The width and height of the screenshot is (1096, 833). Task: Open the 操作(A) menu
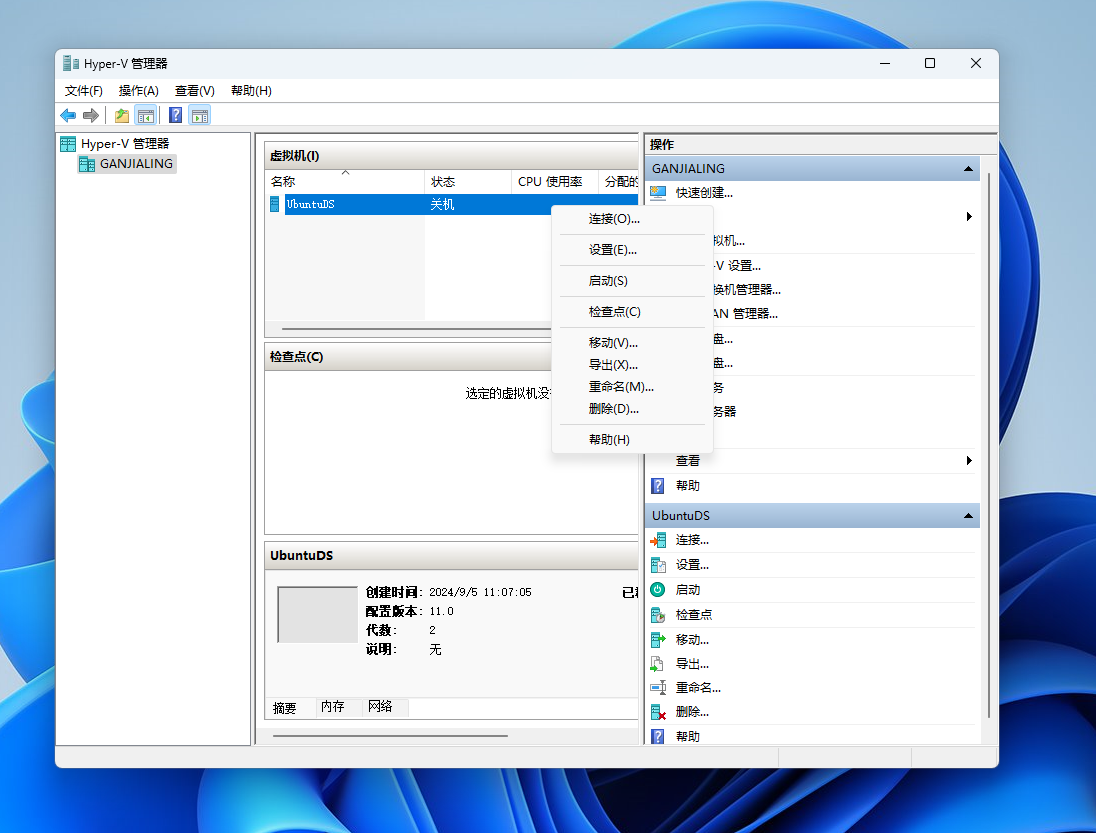point(138,91)
